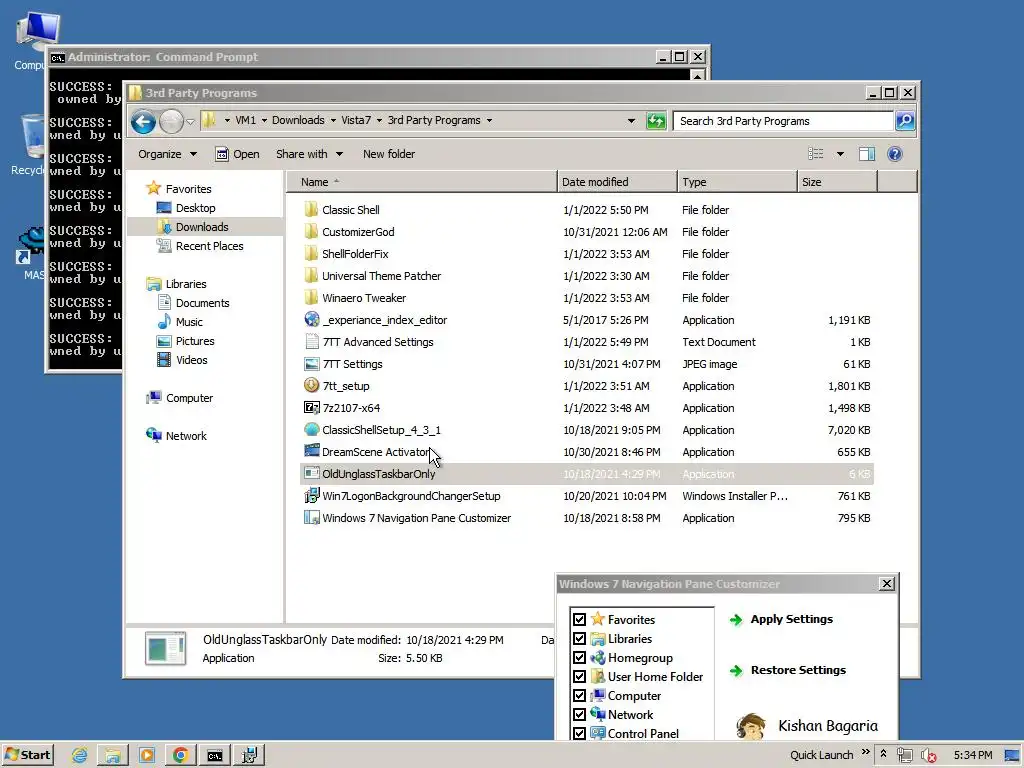Toggle the preview pane icon
The height and width of the screenshot is (768, 1024).
tap(867, 154)
